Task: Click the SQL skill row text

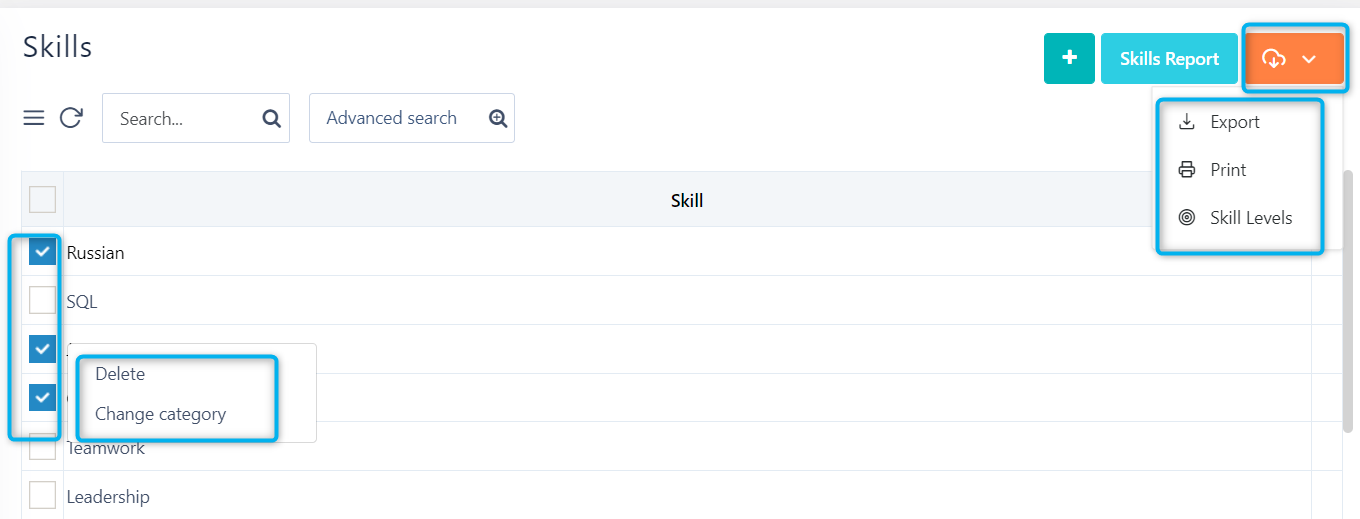Action: pyautogui.click(x=82, y=301)
